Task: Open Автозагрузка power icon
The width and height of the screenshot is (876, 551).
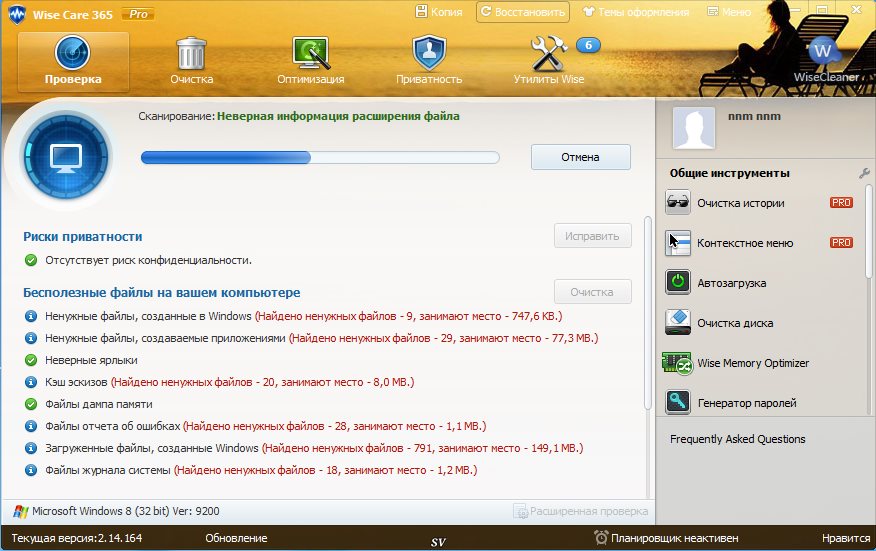Action: click(x=678, y=283)
